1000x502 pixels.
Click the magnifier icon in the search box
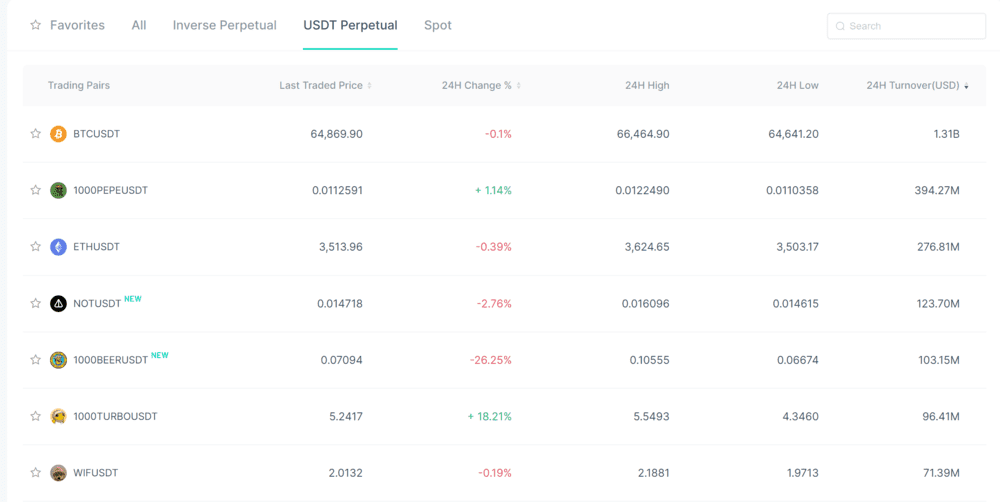pyautogui.click(x=840, y=26)
